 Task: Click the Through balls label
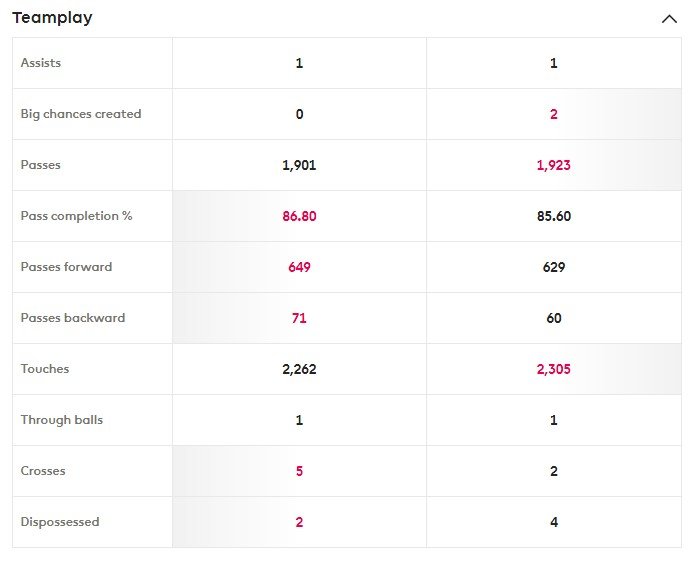point(62,420)
